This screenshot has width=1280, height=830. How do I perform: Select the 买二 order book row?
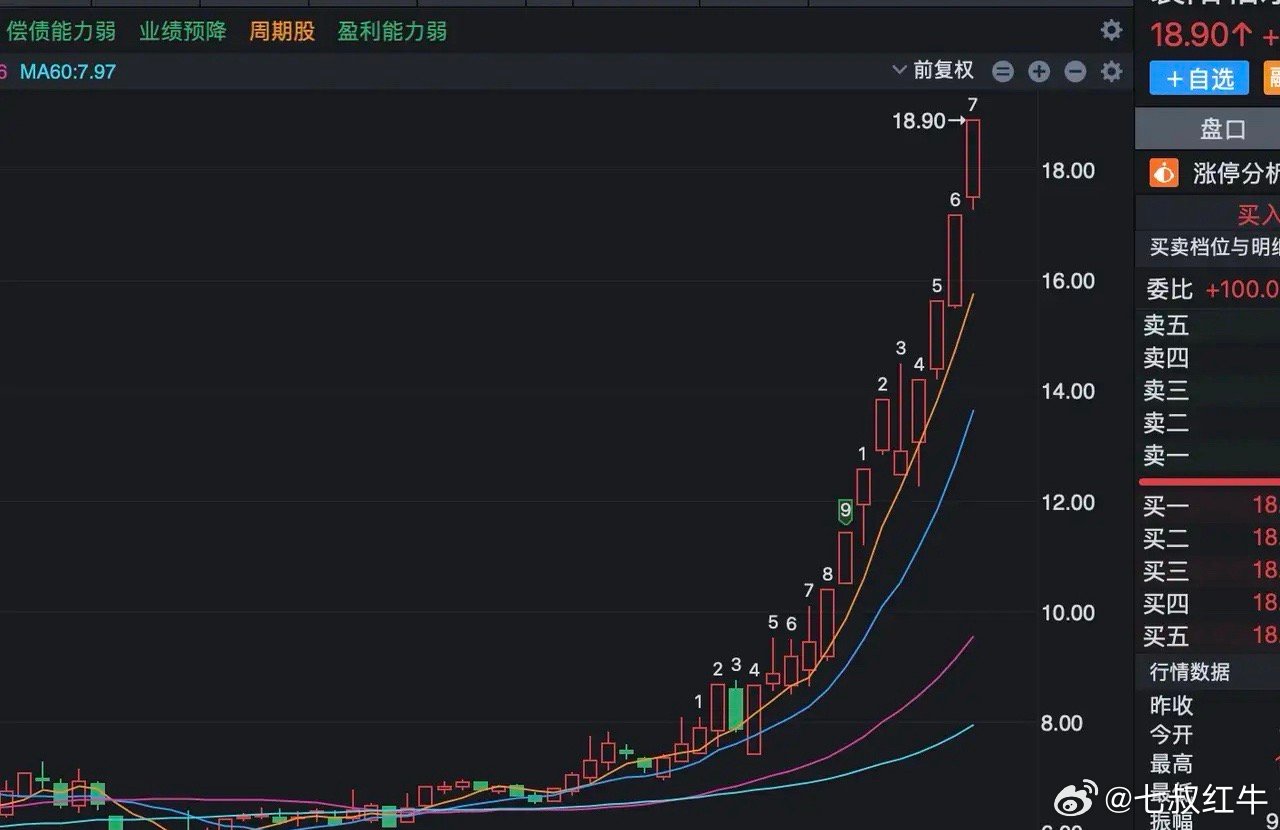click(1208, 539)
